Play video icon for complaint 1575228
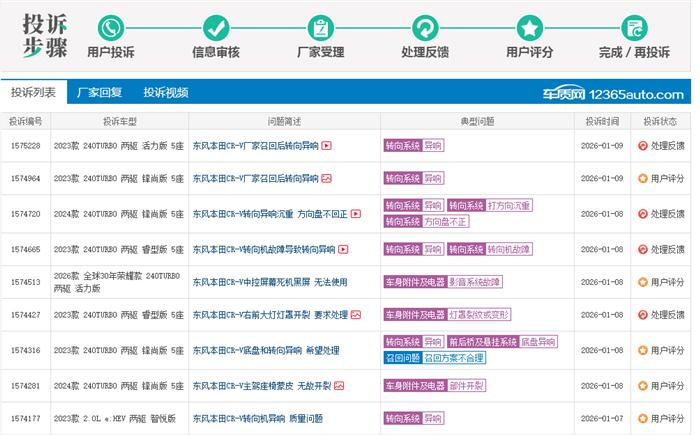 point(326,146)
